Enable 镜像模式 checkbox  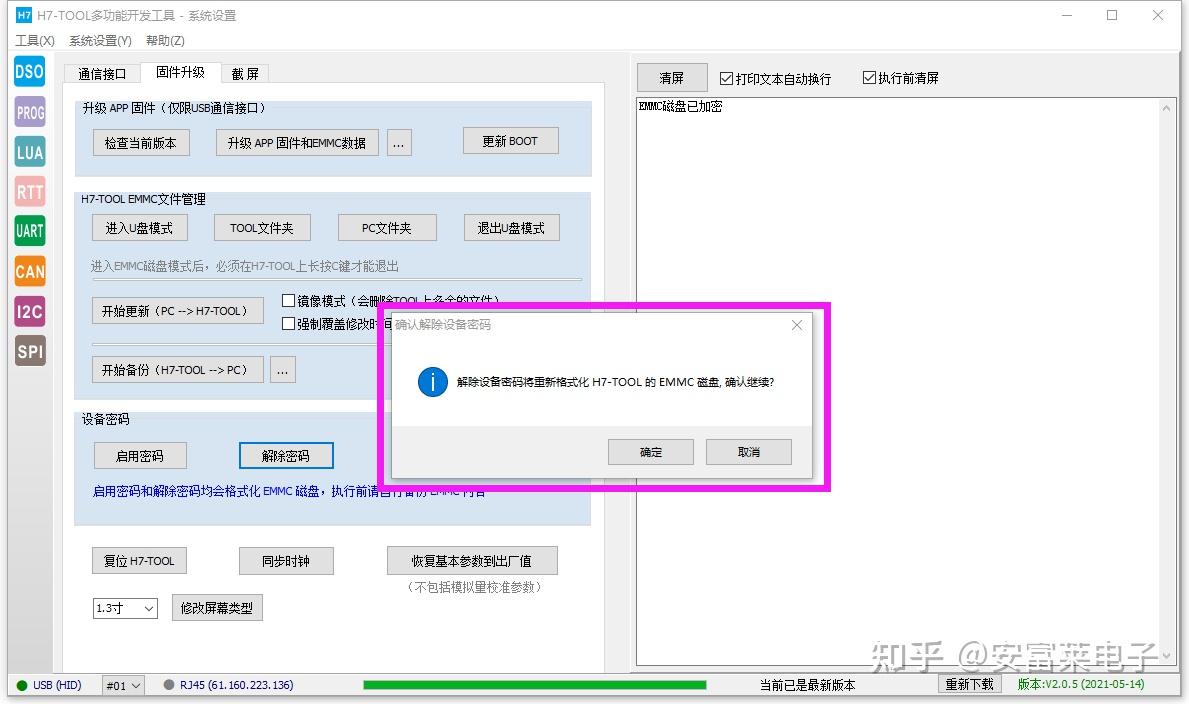tap(288, 302)
